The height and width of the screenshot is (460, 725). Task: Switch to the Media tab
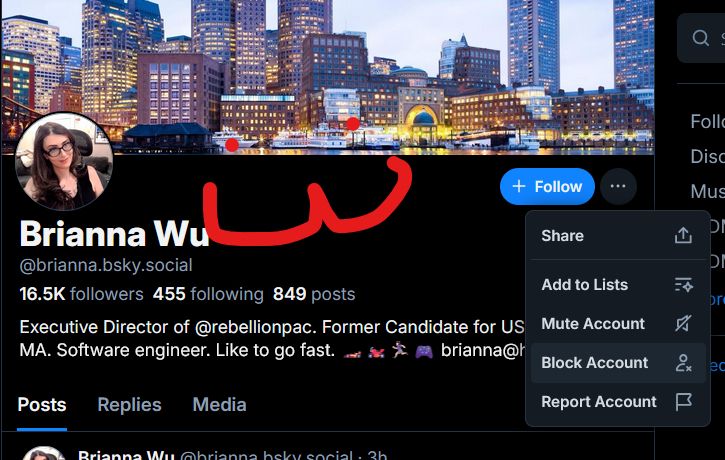219,405
